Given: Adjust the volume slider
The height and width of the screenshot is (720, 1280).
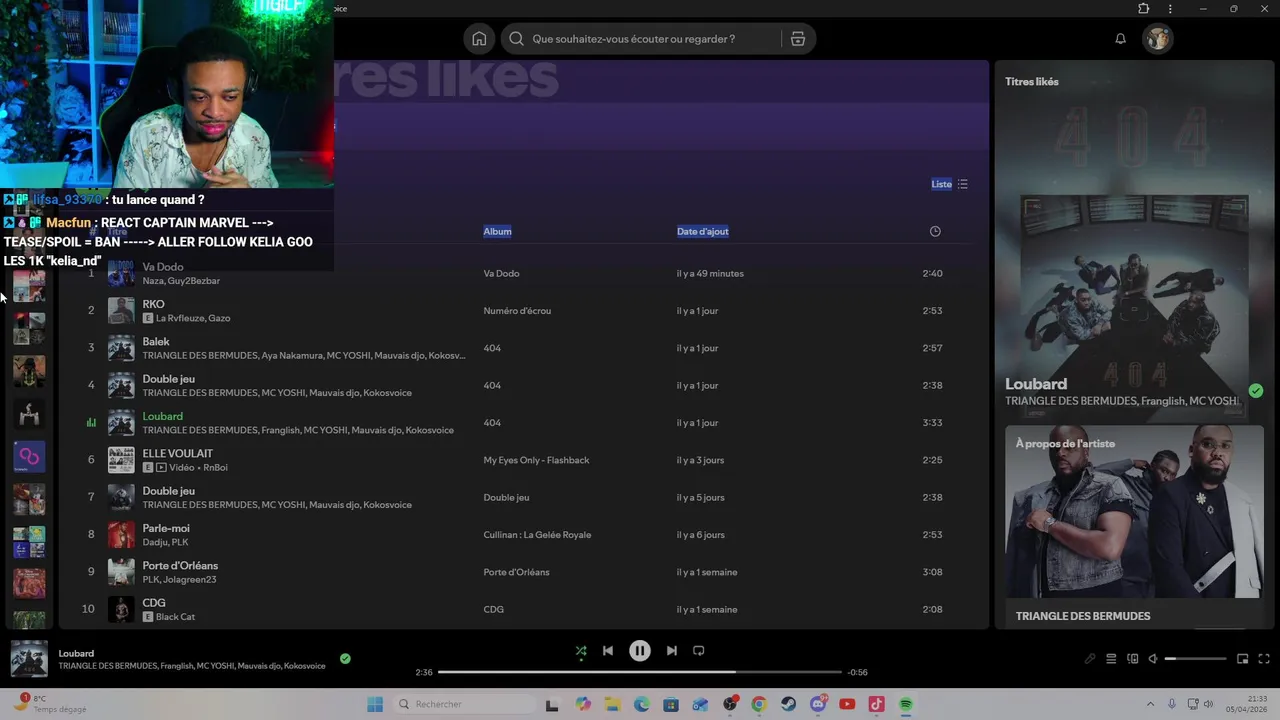Looking at the screenshot, I should coord(1196,659).
